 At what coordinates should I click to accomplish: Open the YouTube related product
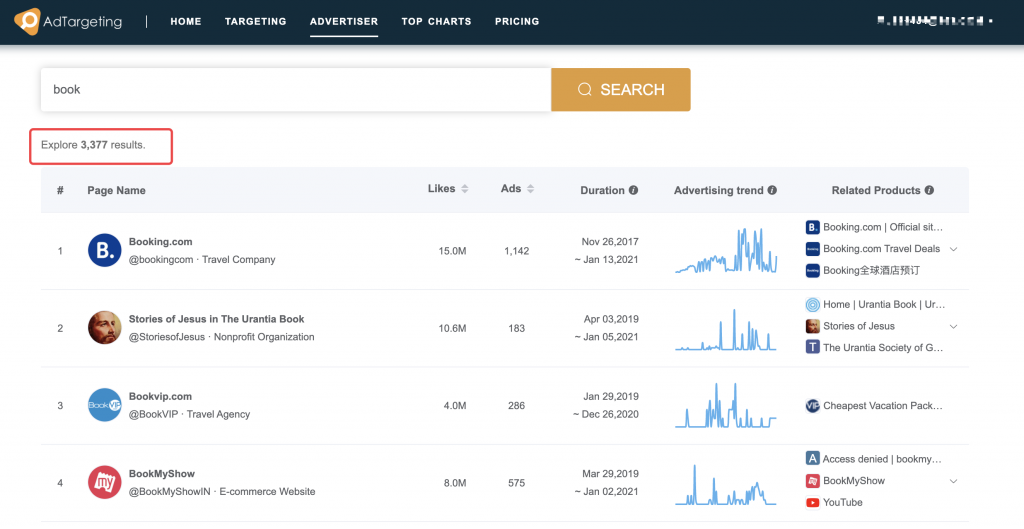842,502
